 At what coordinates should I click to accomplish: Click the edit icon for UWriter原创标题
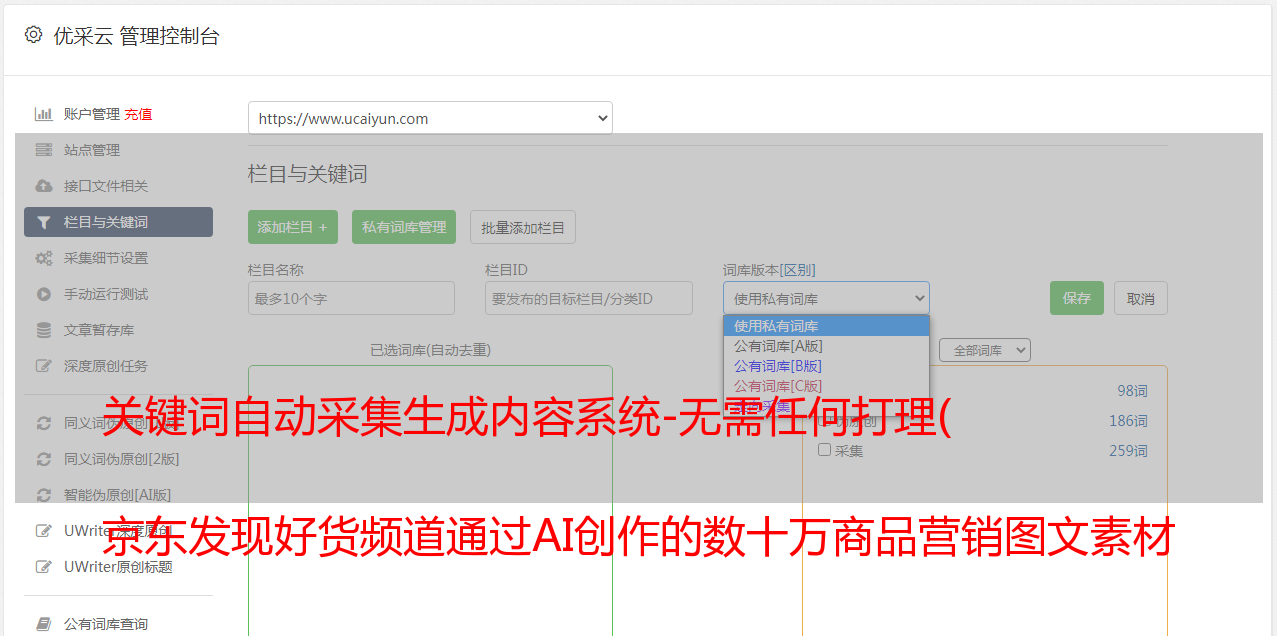tap(43, 567)
